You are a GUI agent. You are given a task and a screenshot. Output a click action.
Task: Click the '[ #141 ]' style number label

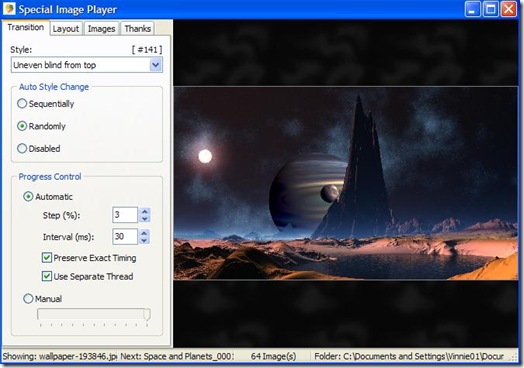click(147, 50)
